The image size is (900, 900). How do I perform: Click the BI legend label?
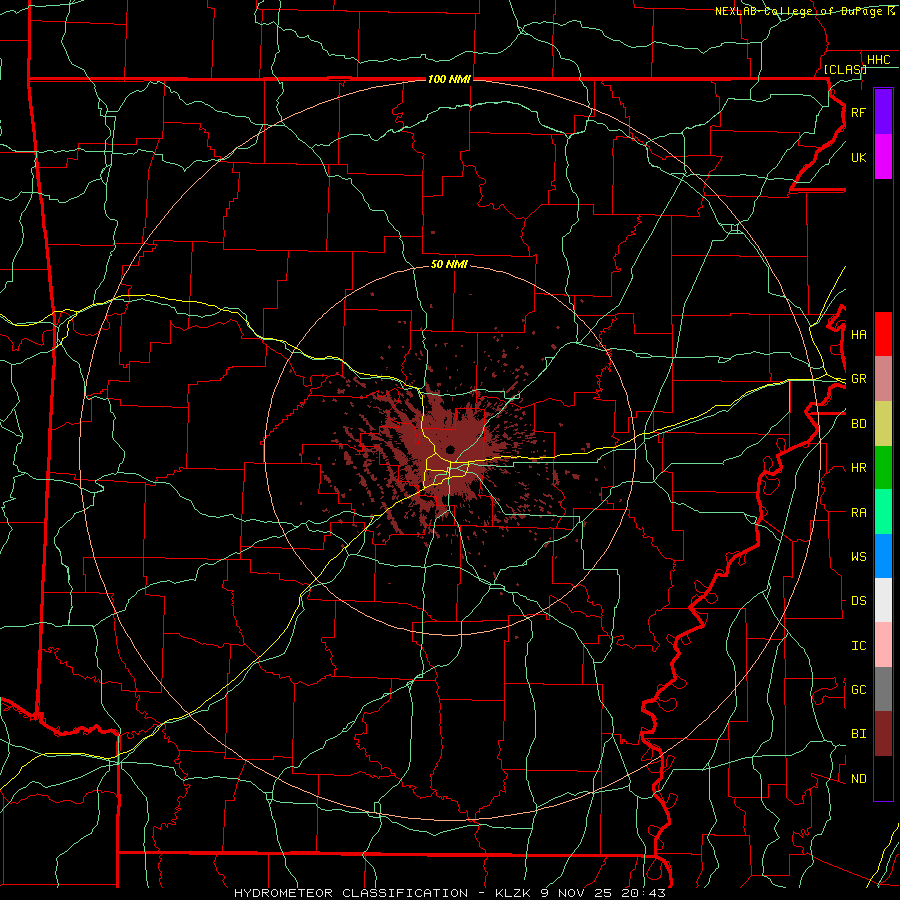(858, 734)
